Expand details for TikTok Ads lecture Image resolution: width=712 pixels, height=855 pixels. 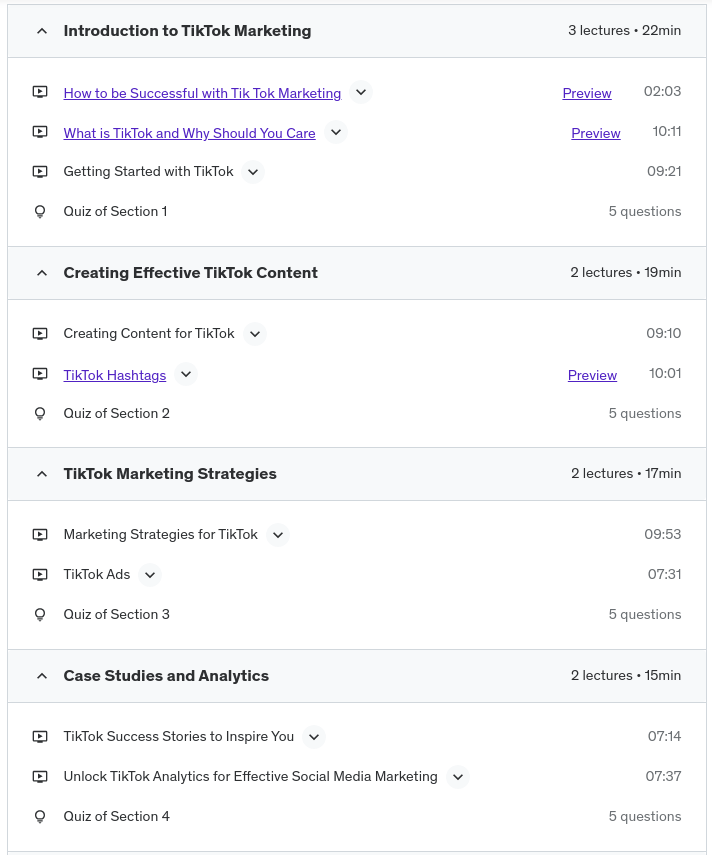[x=149, y=575]
